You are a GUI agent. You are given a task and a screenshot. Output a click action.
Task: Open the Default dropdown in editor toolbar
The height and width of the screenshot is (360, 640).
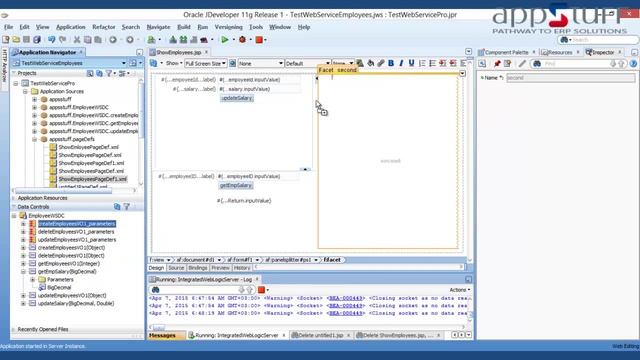point(307,64)
